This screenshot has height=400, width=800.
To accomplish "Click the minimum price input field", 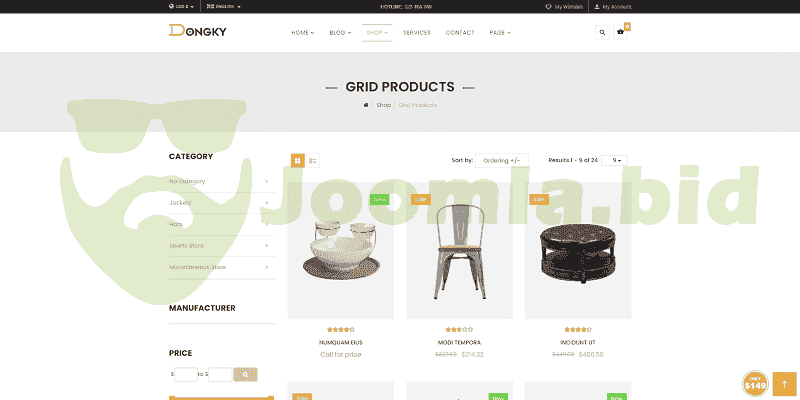I will point(186,374).
